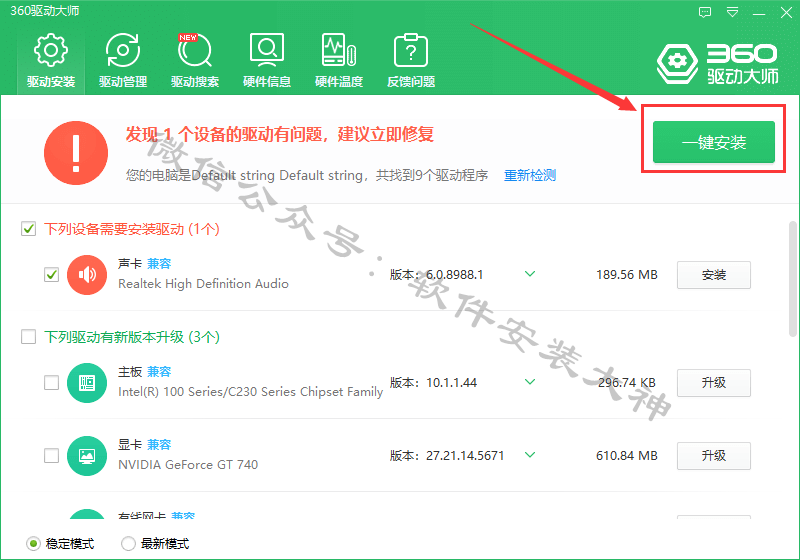Expand version dropdown for 10.1.1.44
Screen dimensions: 800x560
click(530, 382)
